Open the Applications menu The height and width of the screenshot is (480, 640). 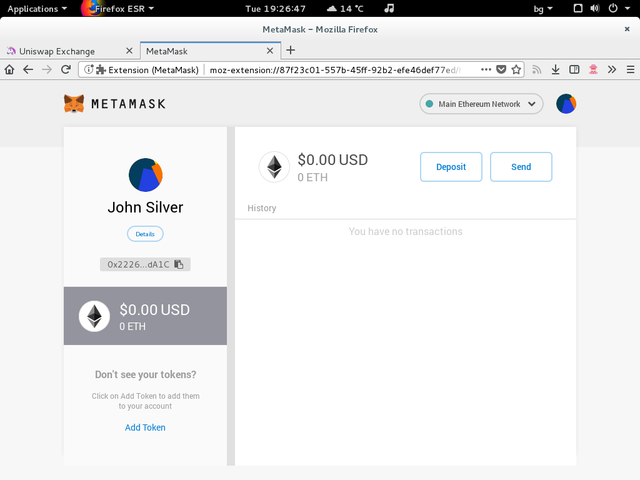point(37,9)
